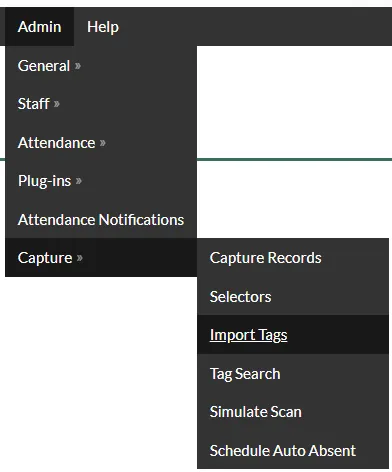The image size is (392, 472).
Task: Click the underlined Import Tags link
Action: [248, 335]
